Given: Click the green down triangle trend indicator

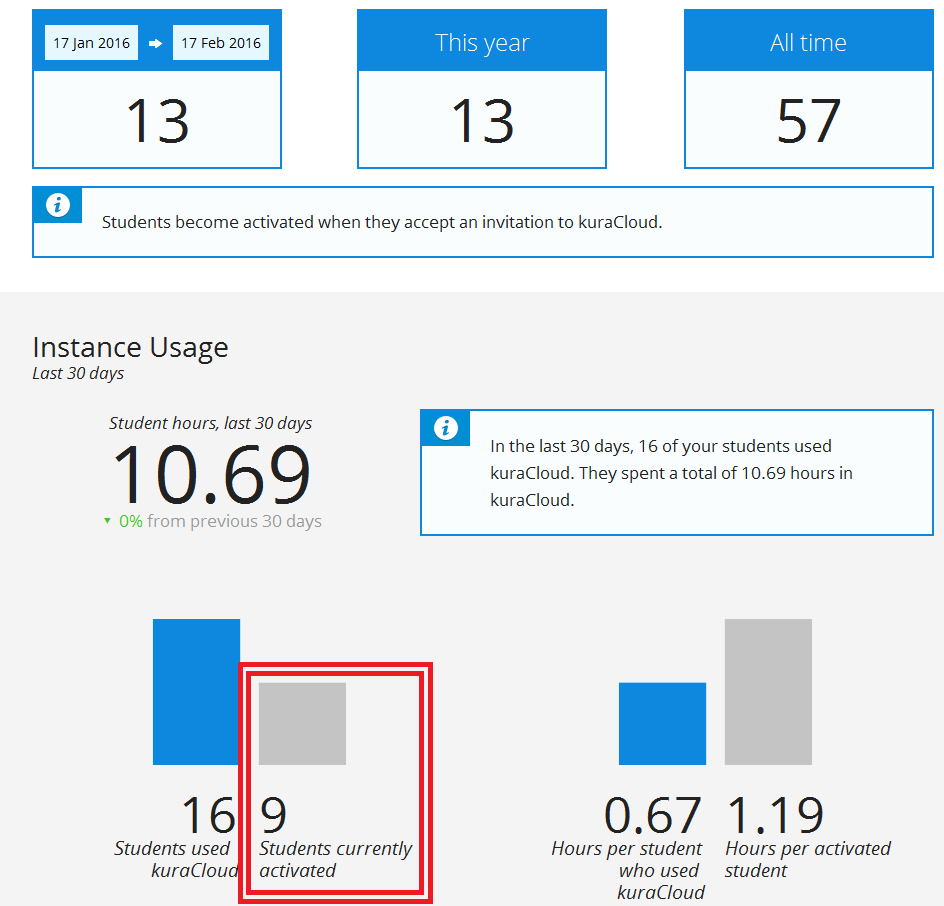Looking at the screenshot, I should (x=108, y=521).
